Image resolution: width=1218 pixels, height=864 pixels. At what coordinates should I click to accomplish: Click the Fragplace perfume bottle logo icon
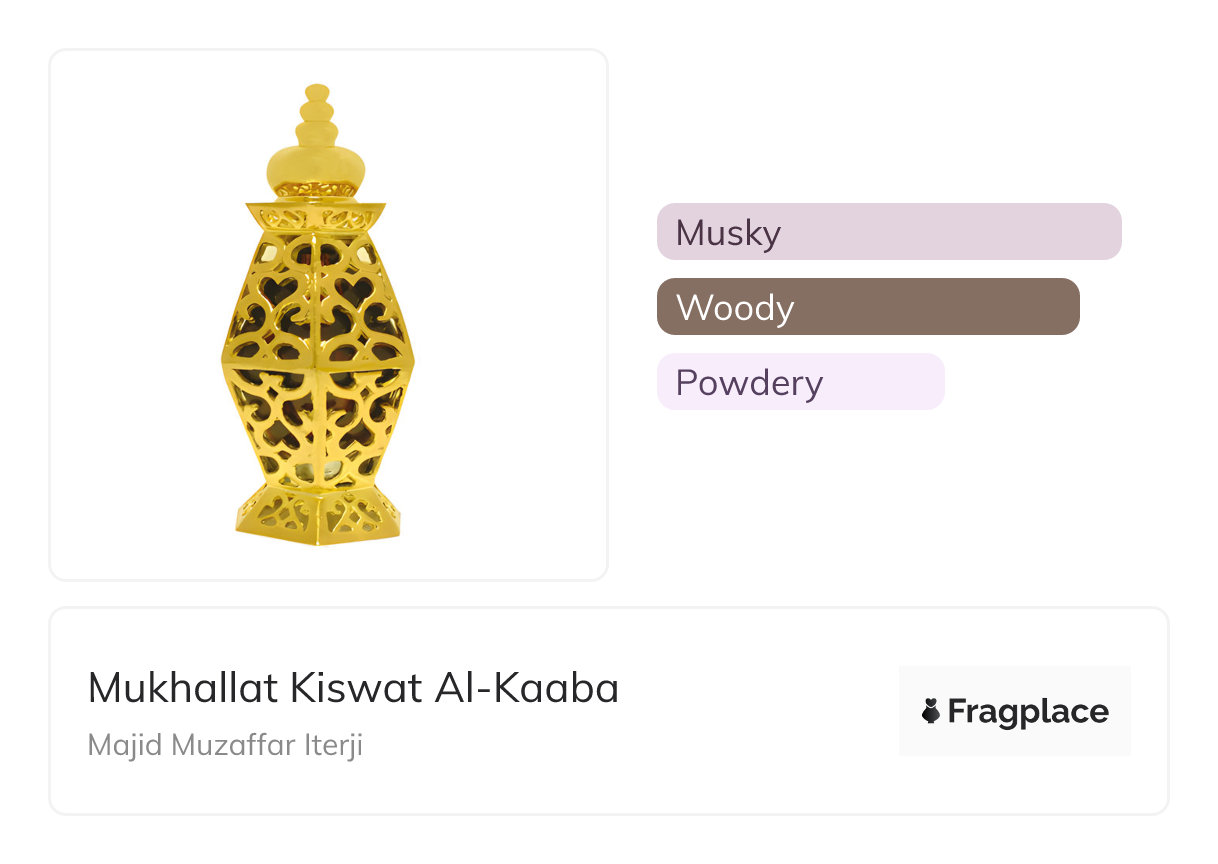pyautogui.click(x=931, y=711)
